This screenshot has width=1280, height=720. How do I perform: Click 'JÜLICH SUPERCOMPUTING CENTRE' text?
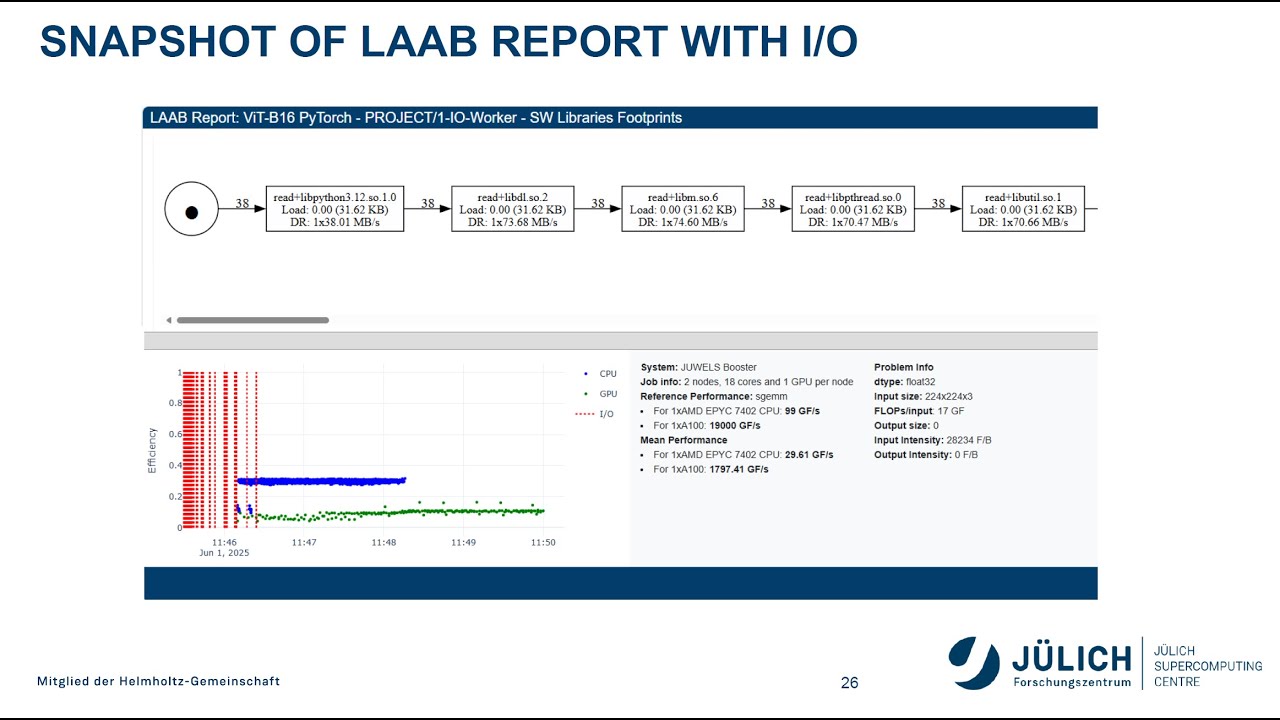click(x=1208, y=666)
